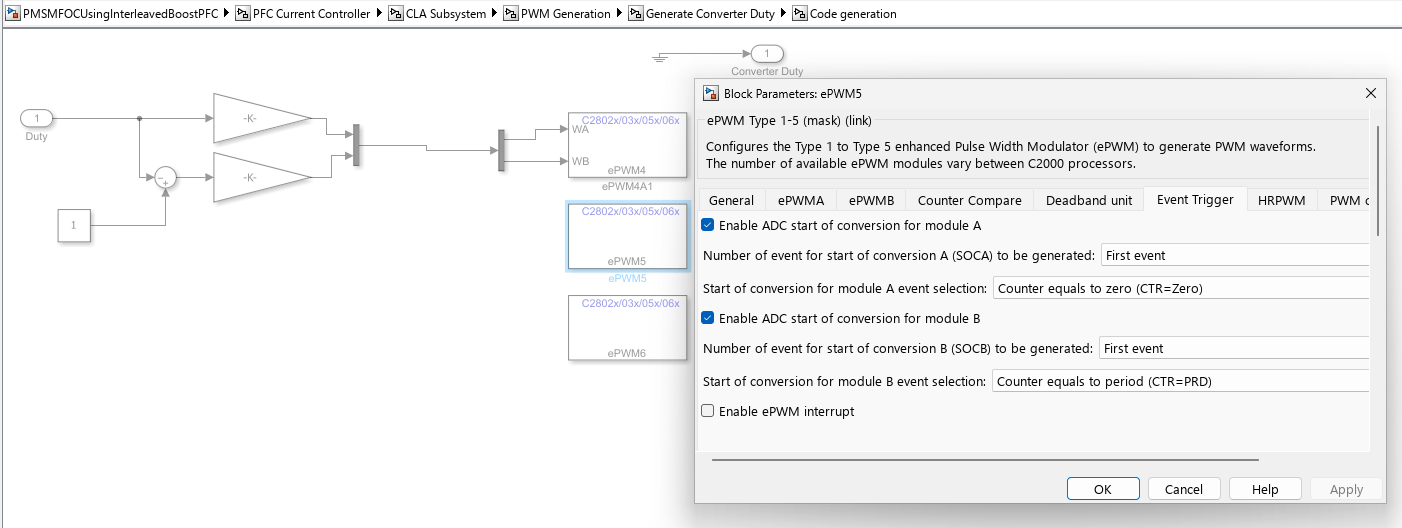Open module A event selection dropdown
This screenshot has width=1402, height=528.
(x=1180, y=288)
